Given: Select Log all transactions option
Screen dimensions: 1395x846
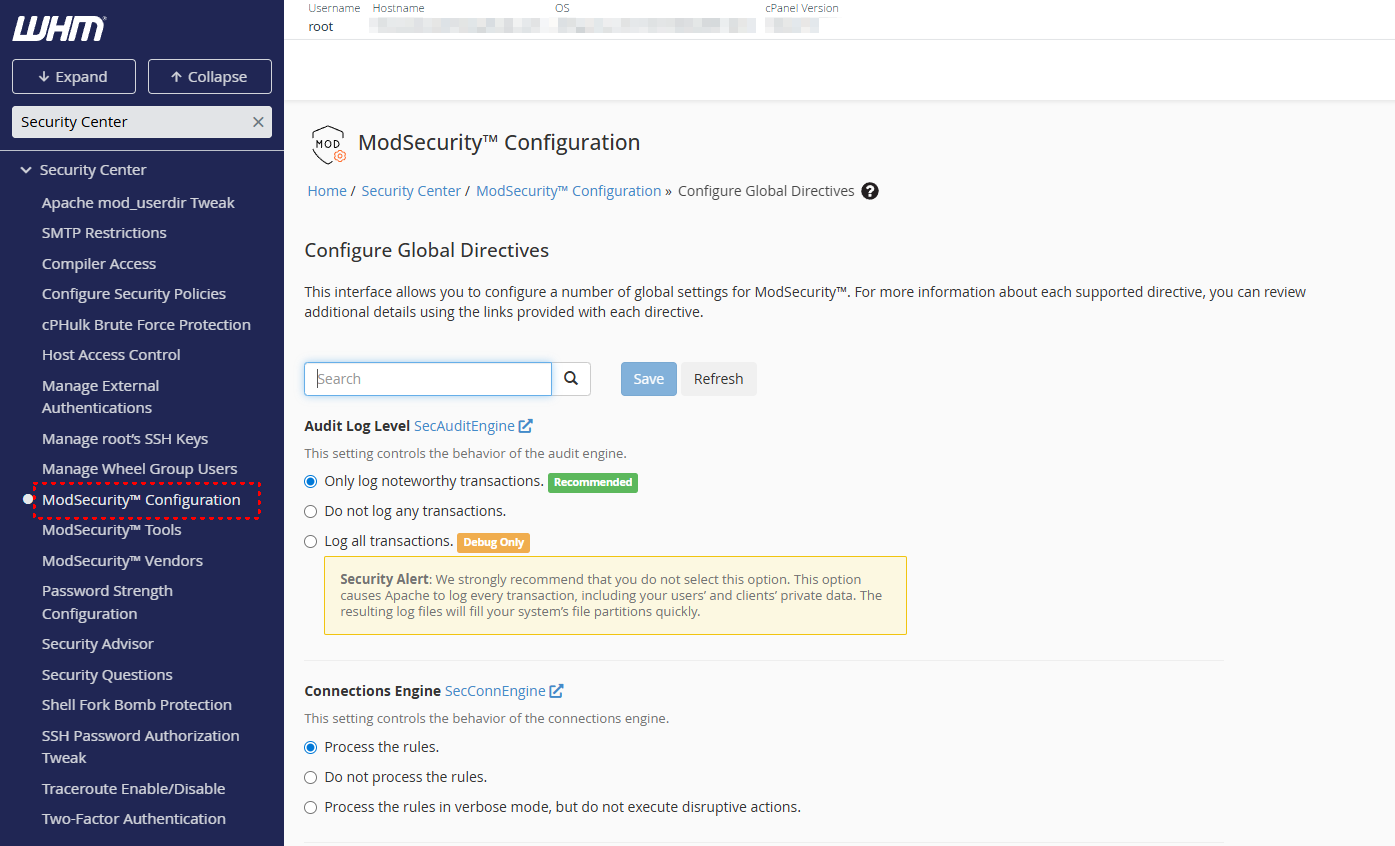Looking at the screenshot, I should point(310,541).
